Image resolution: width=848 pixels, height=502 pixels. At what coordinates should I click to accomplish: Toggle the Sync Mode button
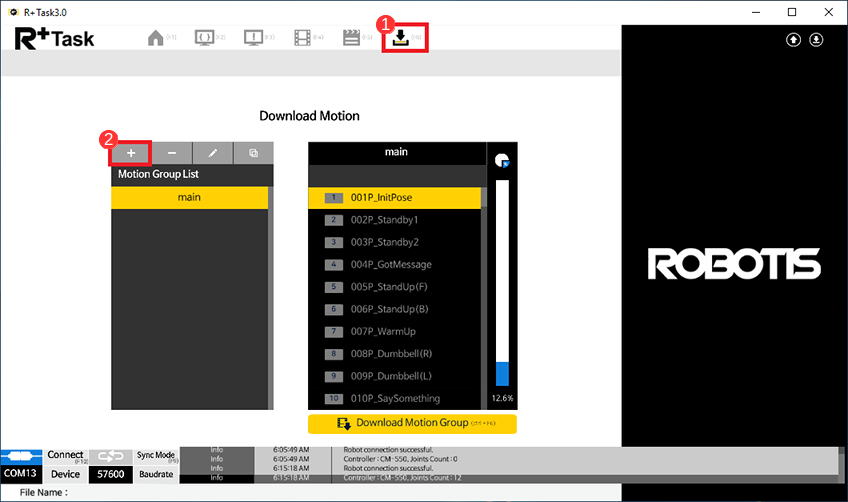[x=156, y=456]
